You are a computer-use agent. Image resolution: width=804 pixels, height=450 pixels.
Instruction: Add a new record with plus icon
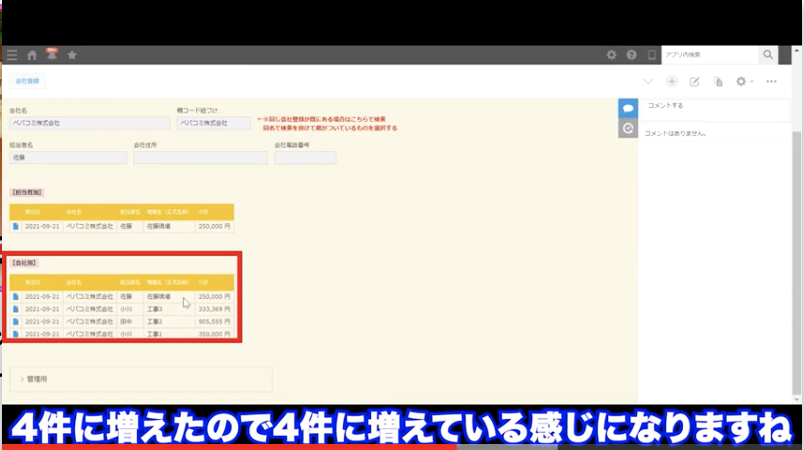tap(671, 82)
